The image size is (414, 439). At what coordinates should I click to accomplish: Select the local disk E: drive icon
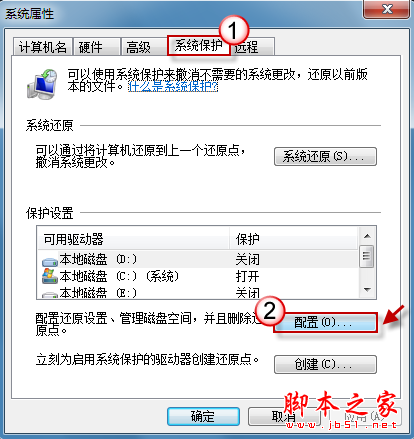pyautogui.click(x=50, y=294)
